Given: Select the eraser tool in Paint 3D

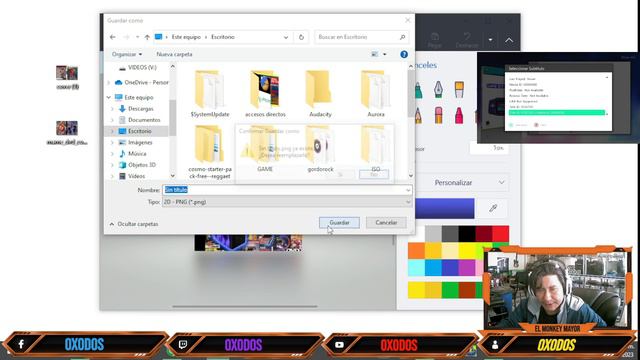Looking at the screenshot, I should (438, 115).
